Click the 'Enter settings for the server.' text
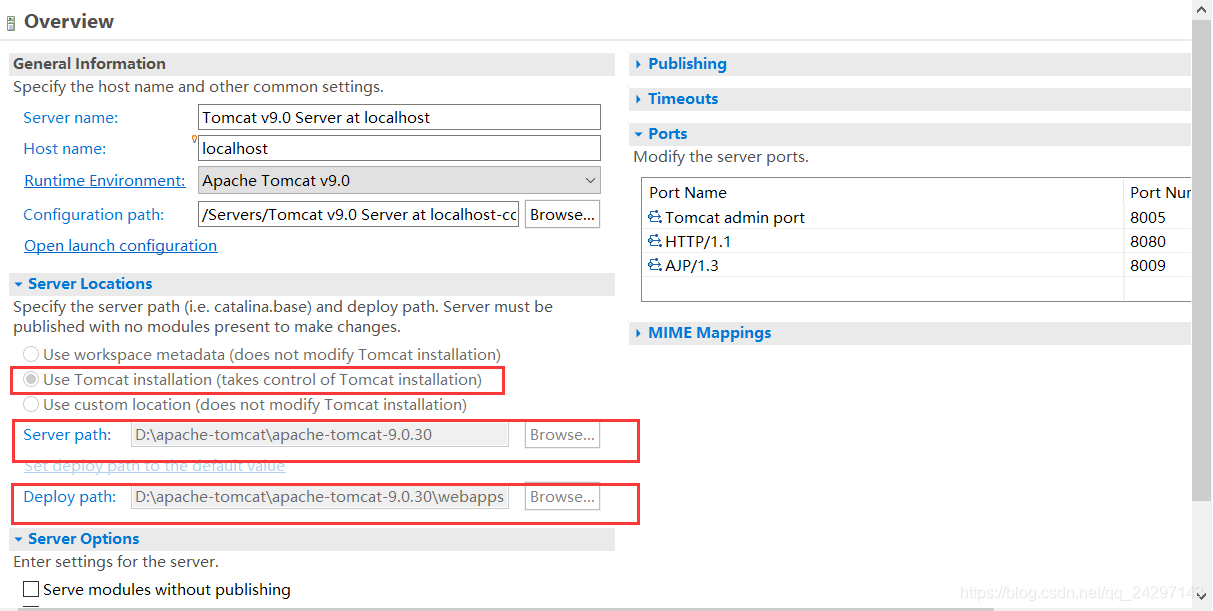The width and height of the screenshot is (1213, 611). [116, 562]
